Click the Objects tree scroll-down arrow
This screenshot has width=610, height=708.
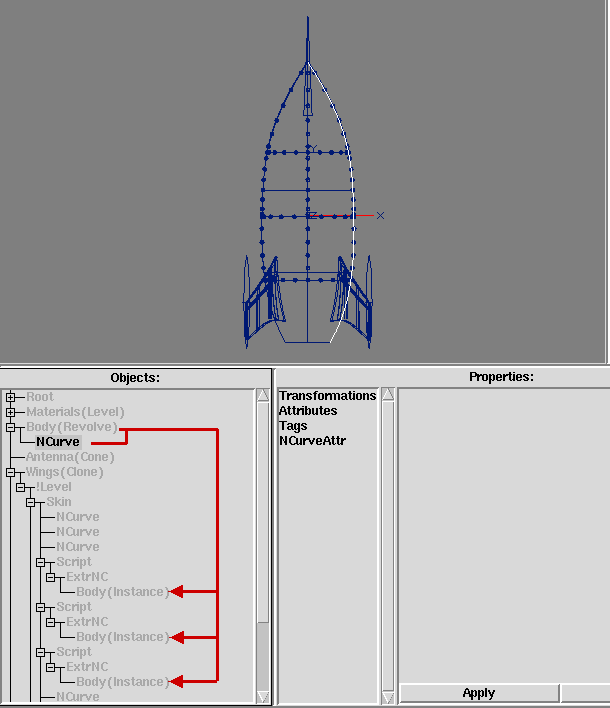(263, 697)
